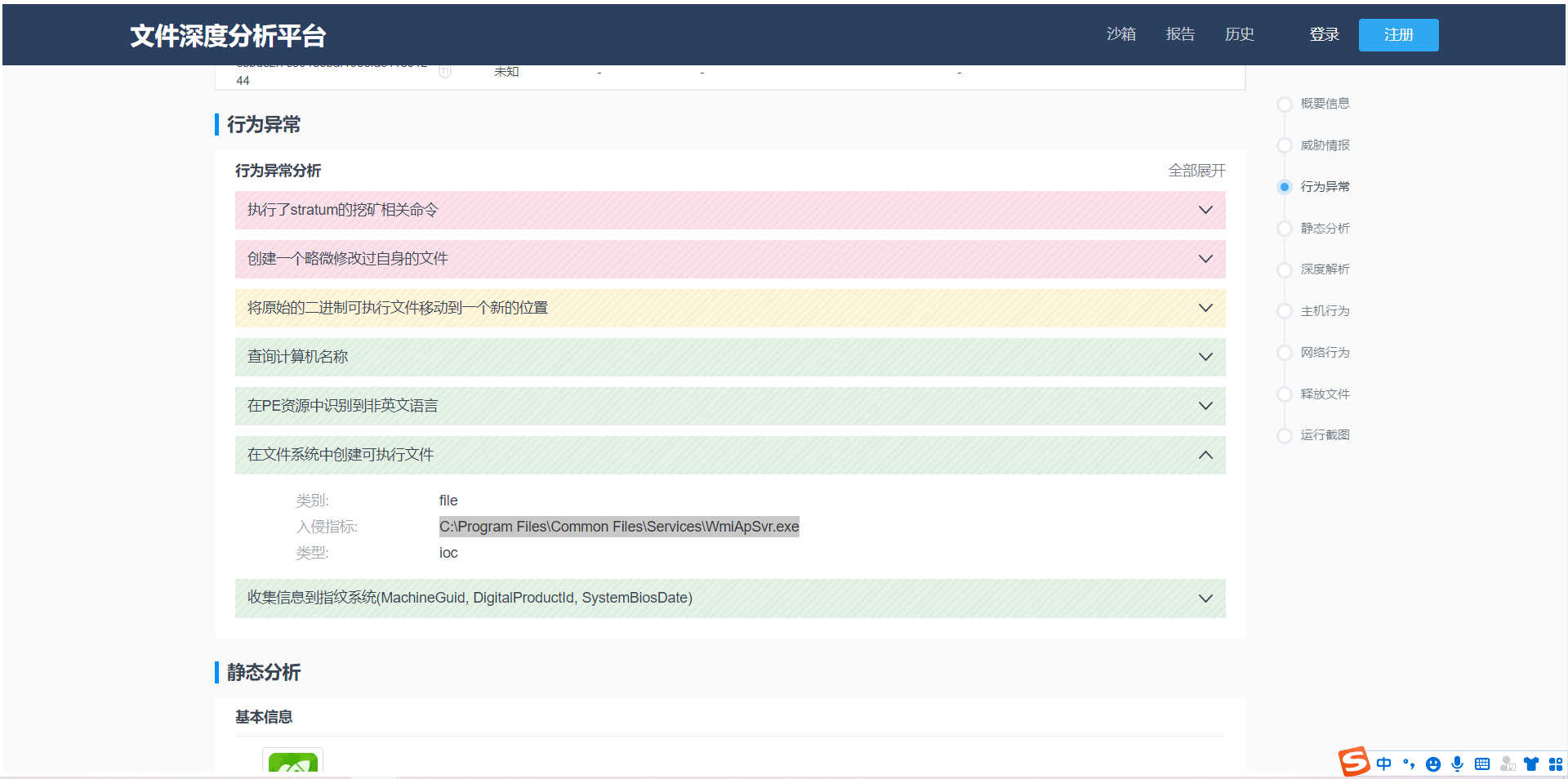Viewport: 1568px width, 779px height.
Task: Select the 威胁情报 navigation circle
Action: point(1284,145)
